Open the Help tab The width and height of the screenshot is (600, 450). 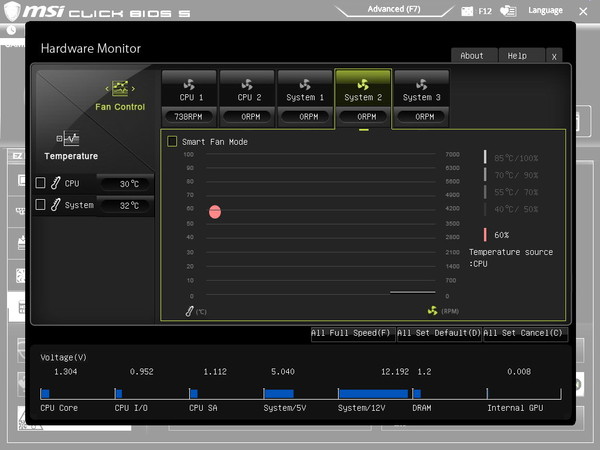coord(522,55)
